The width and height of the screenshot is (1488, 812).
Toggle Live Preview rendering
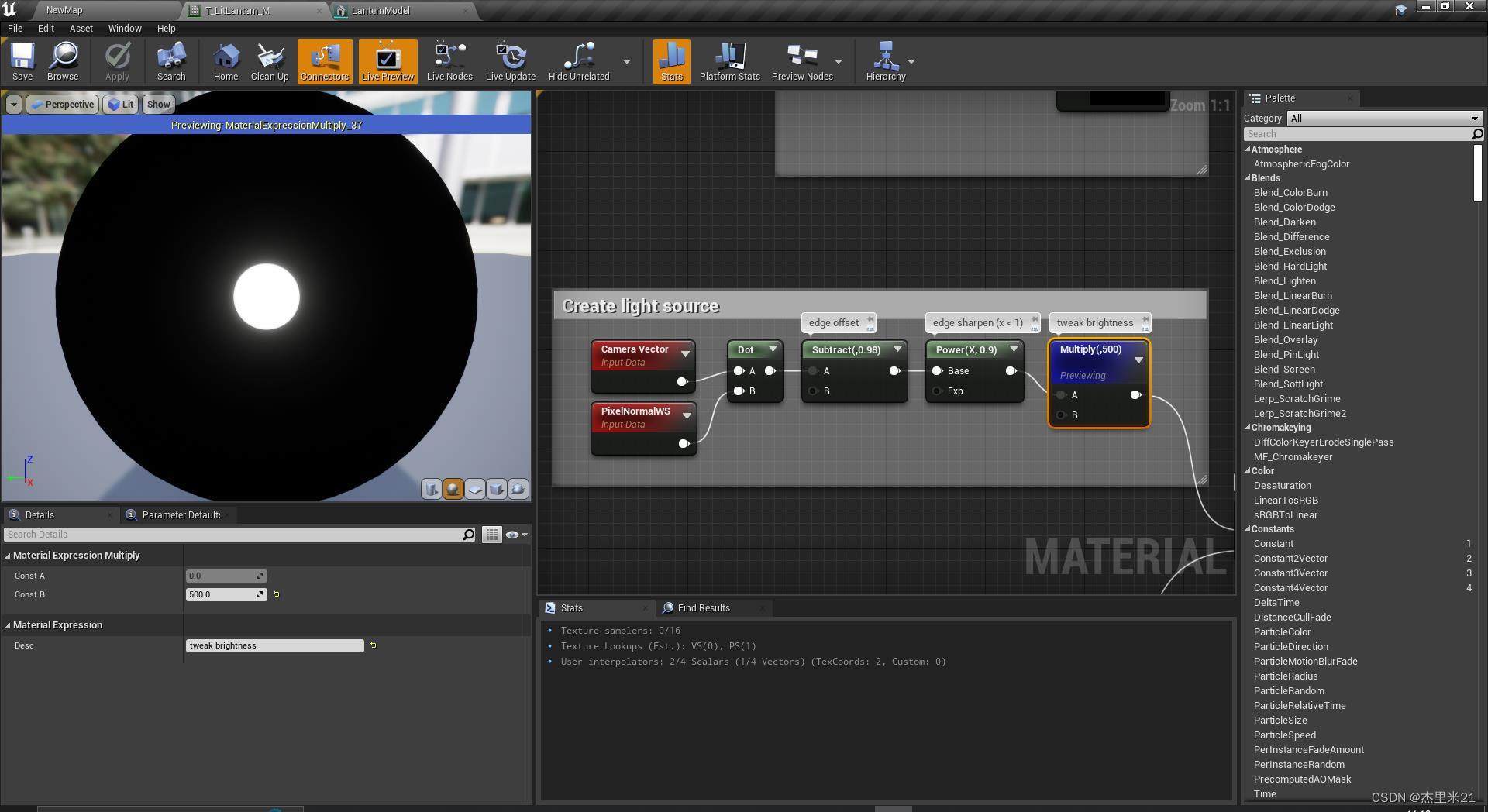point(387,61)
